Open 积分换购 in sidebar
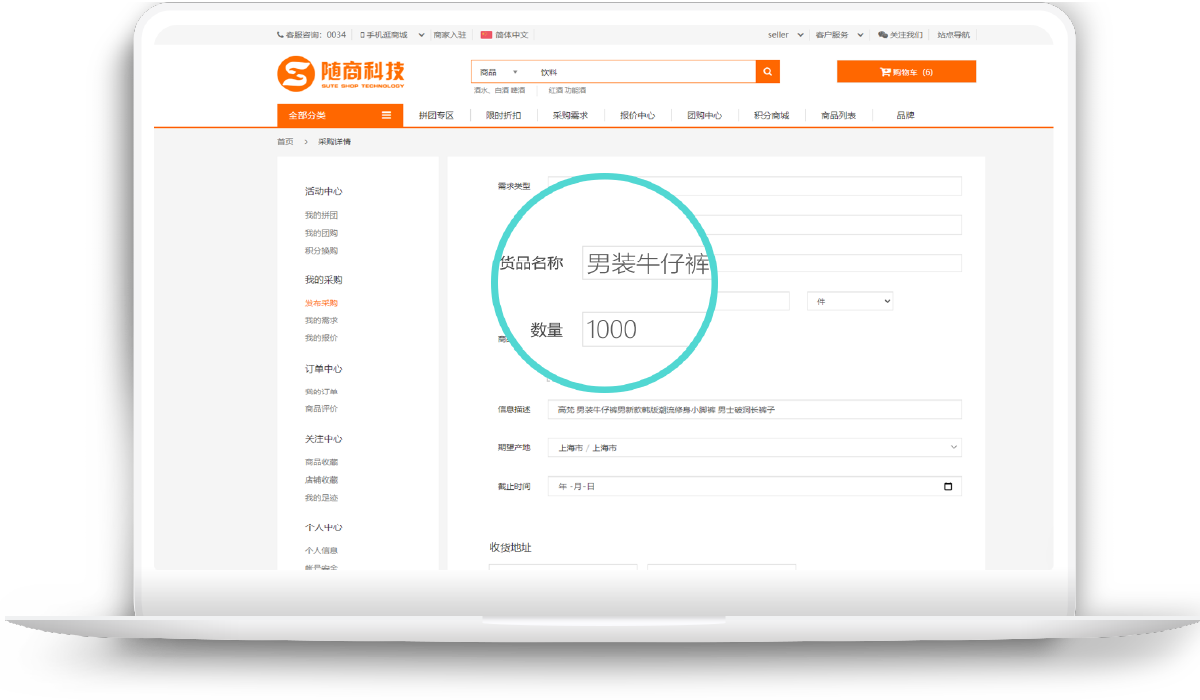The image size is (1200, 700). click(x=321, y=250)
